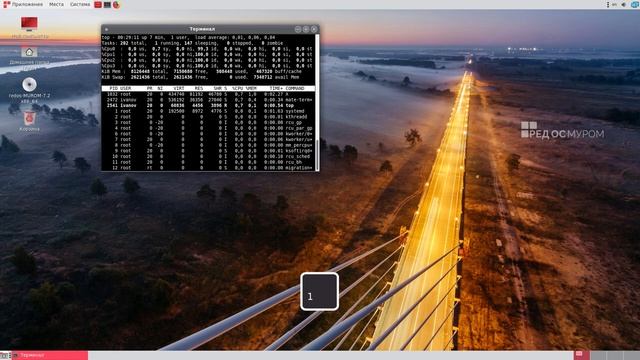The image size is (640, 360).
Task: Click the Терминал window menu icon in its title bar
Action: pos(107,29)
